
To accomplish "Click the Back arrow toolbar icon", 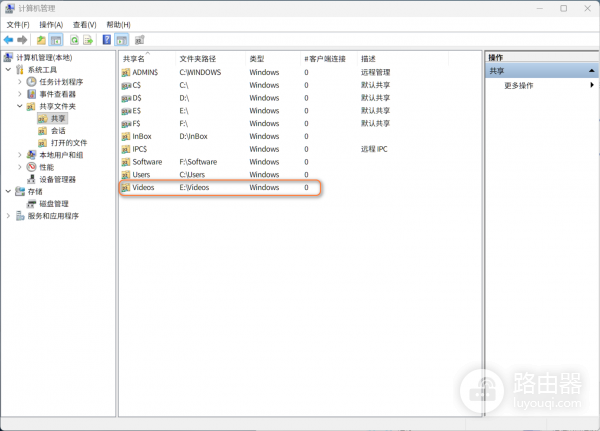I will (x=8, y=40).
